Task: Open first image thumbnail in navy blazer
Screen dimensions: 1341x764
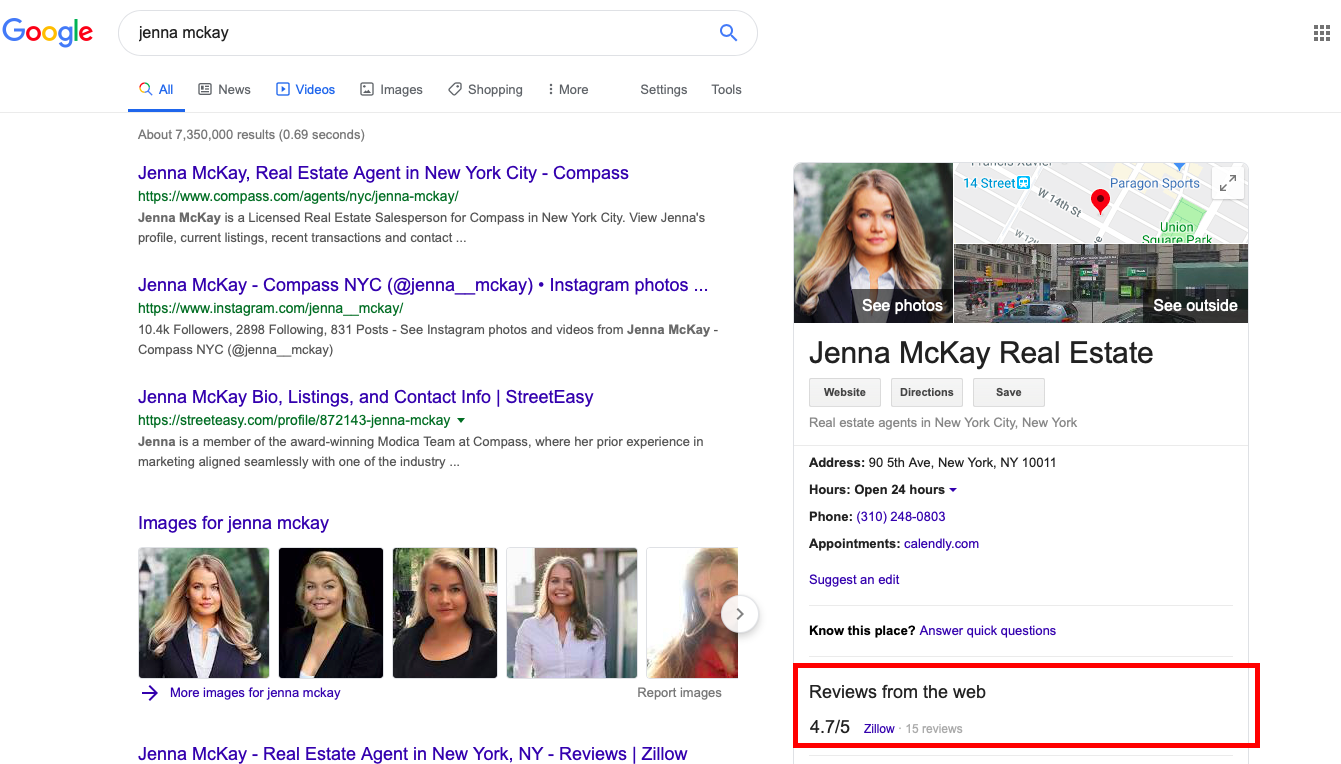Action: coord(204,613)
